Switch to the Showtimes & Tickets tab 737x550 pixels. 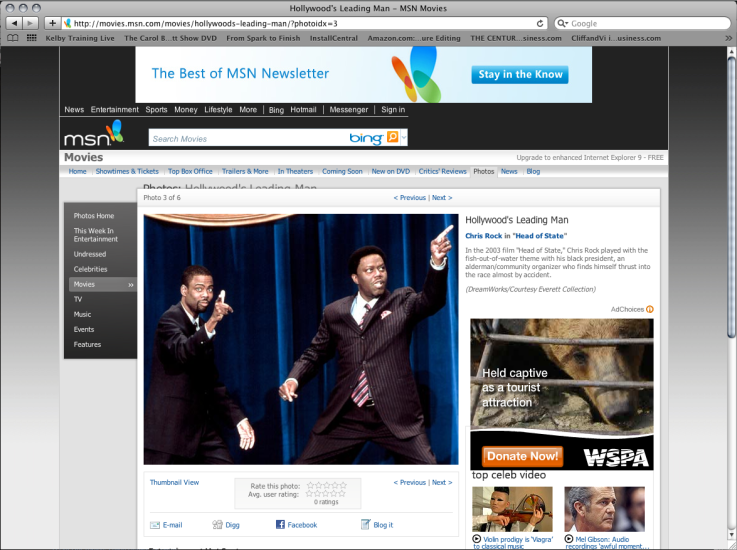click(127, 172)
